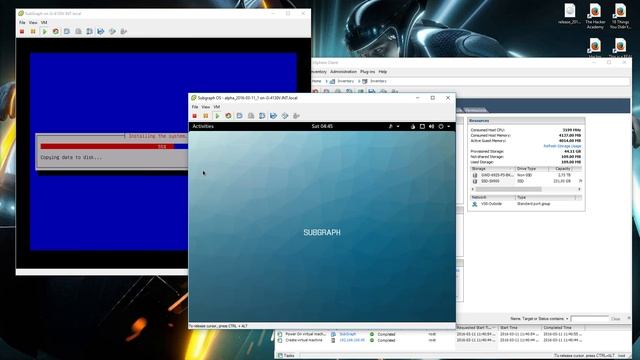
Task: Open snapshot manager icon in Subgraph OS console toolbar
Action: point(262,116)
